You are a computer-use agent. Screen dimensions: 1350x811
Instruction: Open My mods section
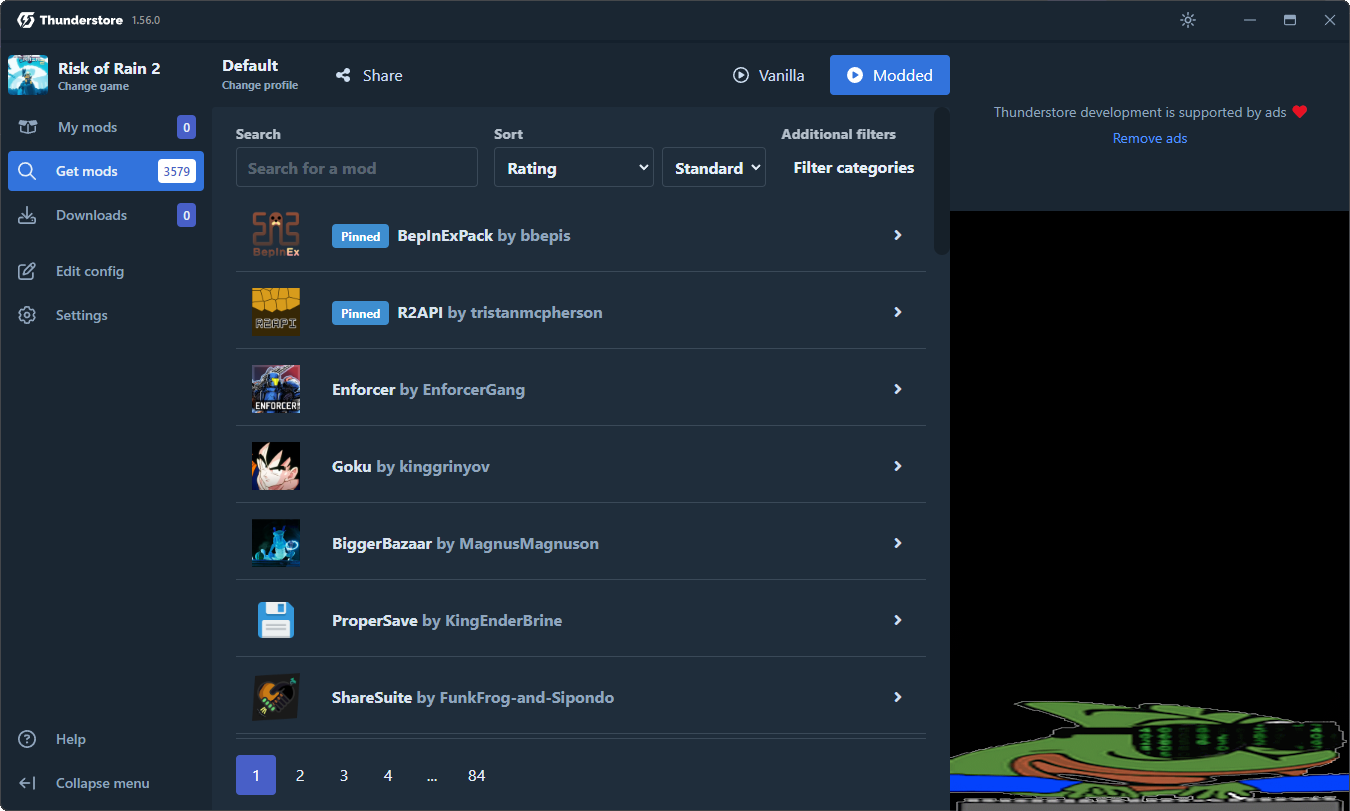(106, 127)
